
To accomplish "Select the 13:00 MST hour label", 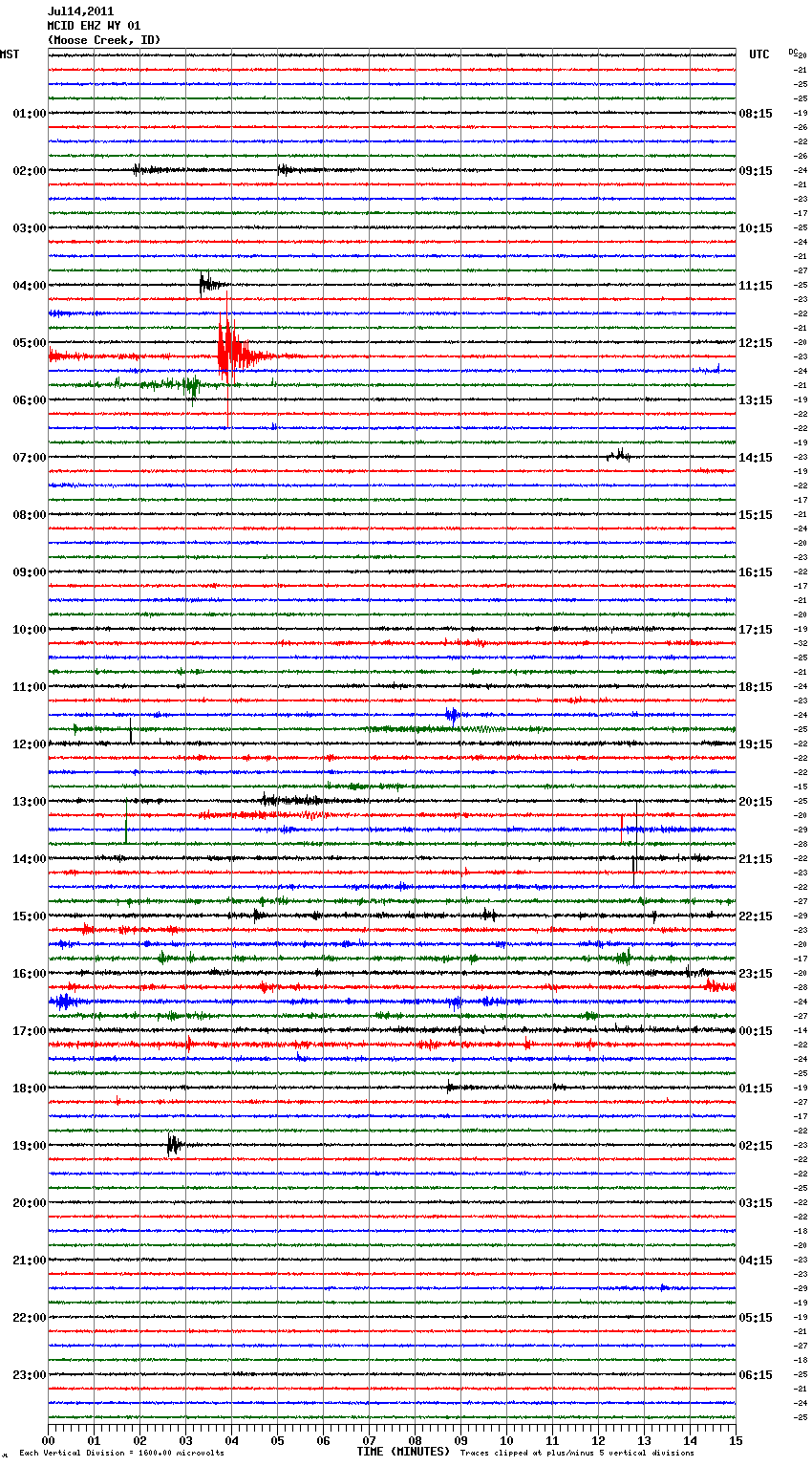I will pyautogui.click(x=30, y=802).
